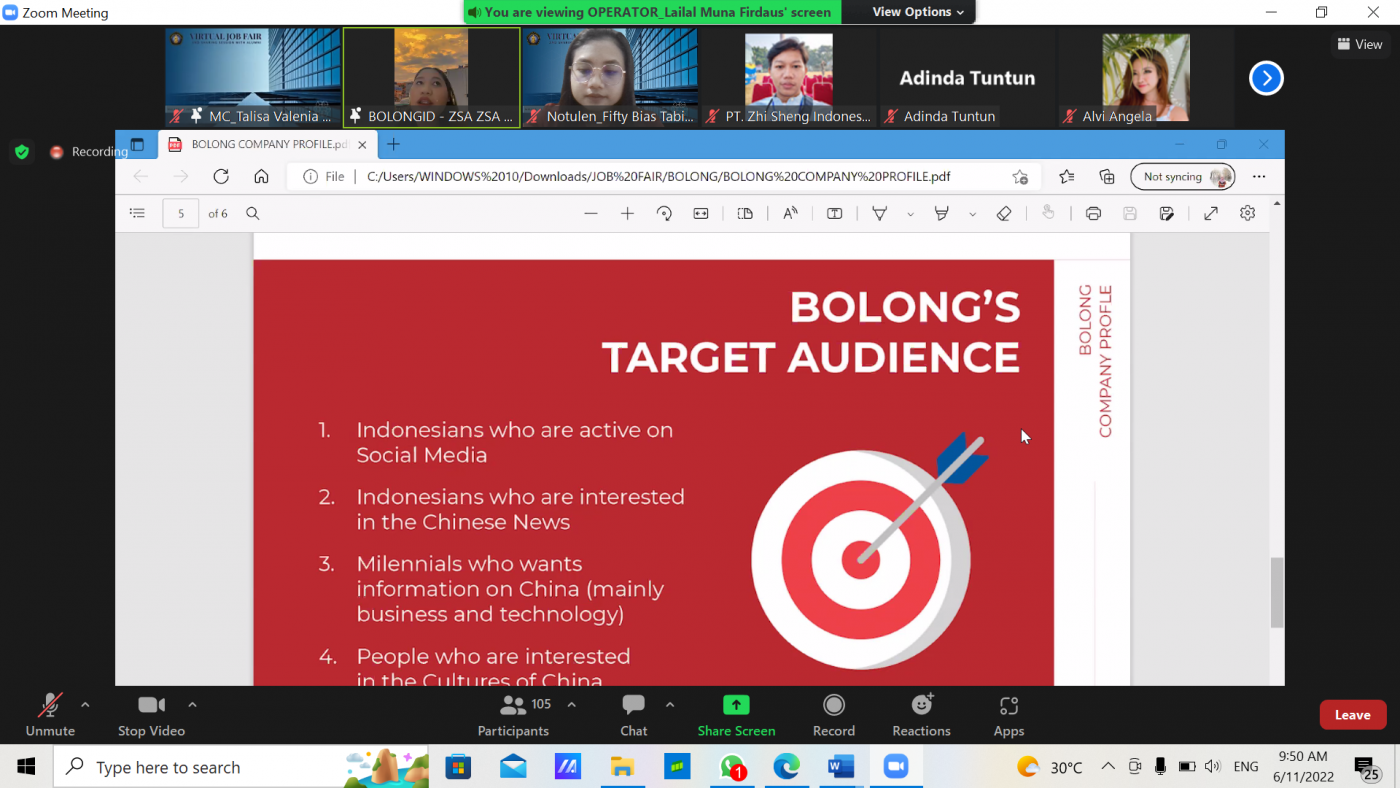Stop Video camera toggle
1400x788 pixels.
tap(151, 715)
